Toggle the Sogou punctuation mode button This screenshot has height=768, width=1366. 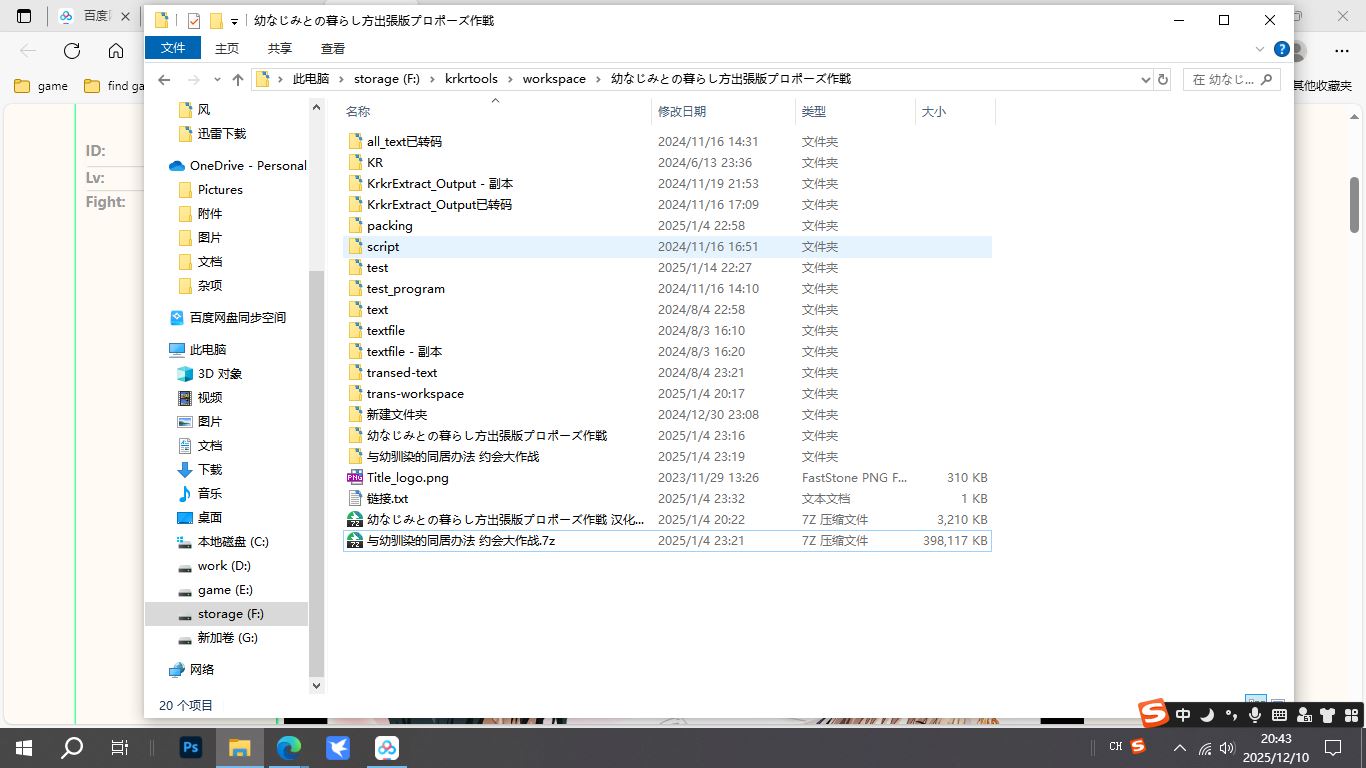[1231, 715]
